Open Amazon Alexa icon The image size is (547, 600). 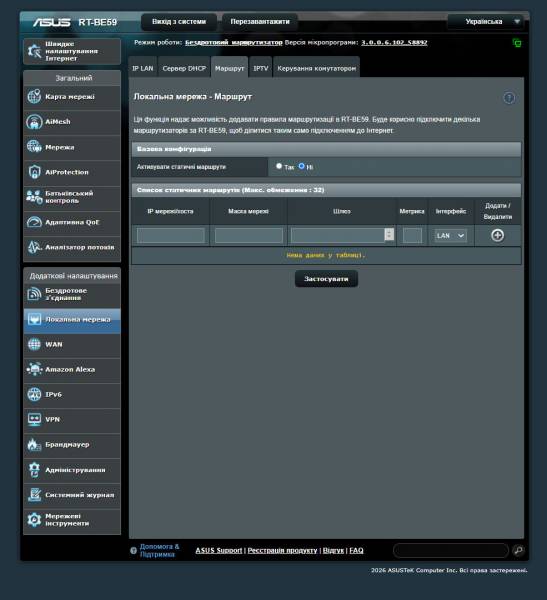(34, 369)
